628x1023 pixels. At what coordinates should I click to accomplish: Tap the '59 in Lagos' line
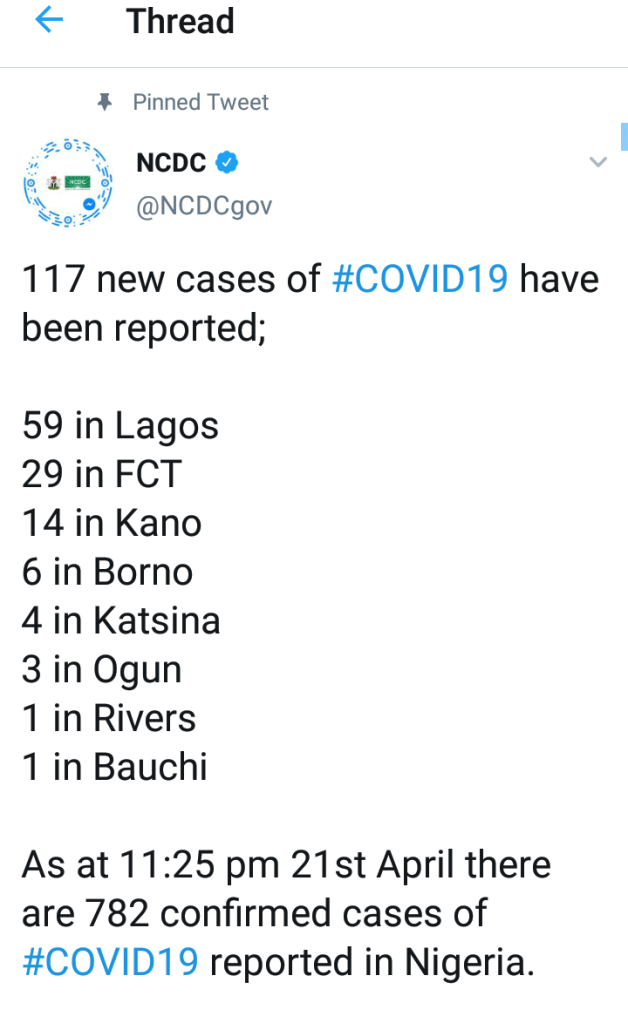(x=120, y=426)
